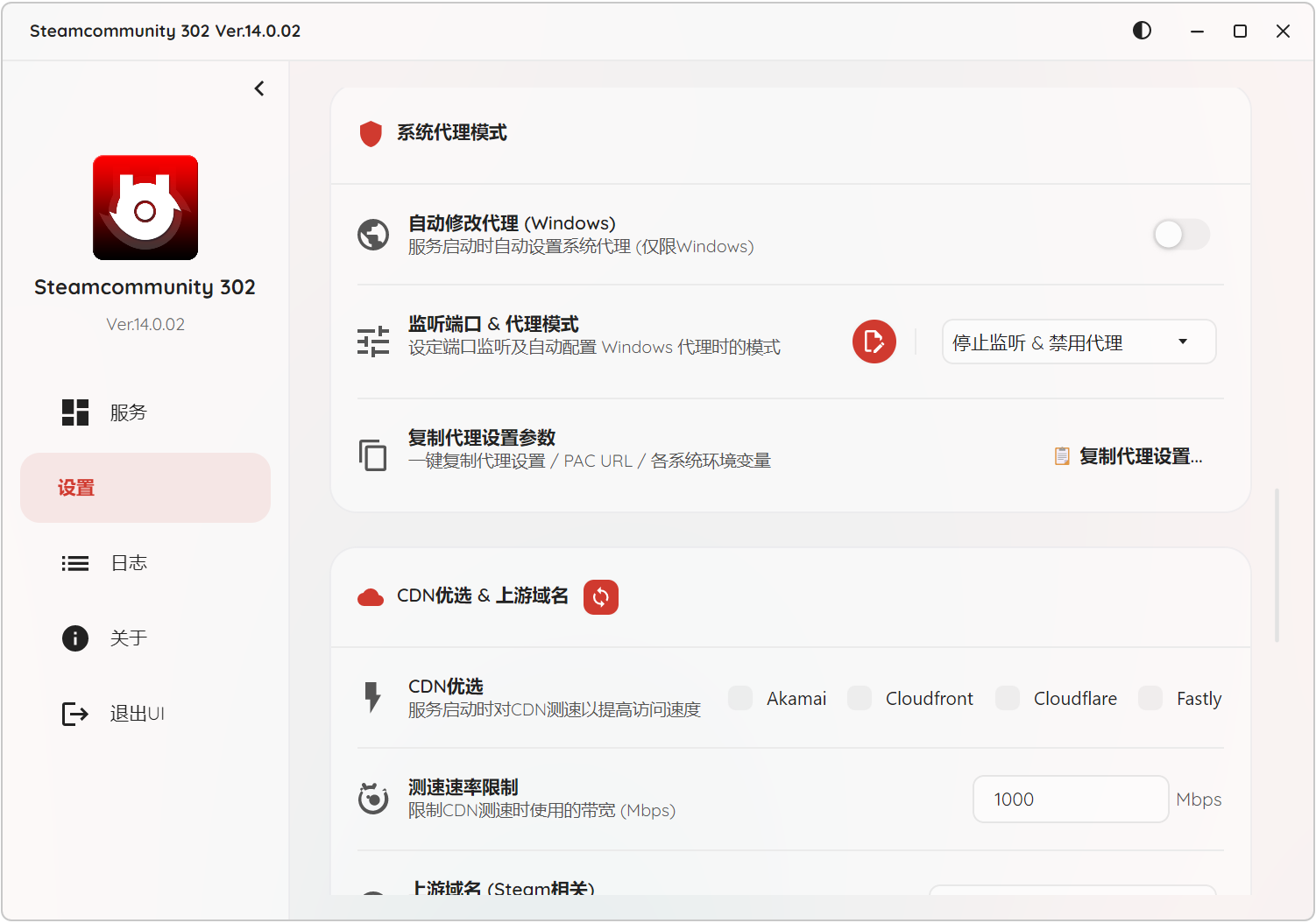The width and height of the screenshot is (1316, 923).
Task: Click the 复制代理设置参数 setting title
Action: point(482,438)
